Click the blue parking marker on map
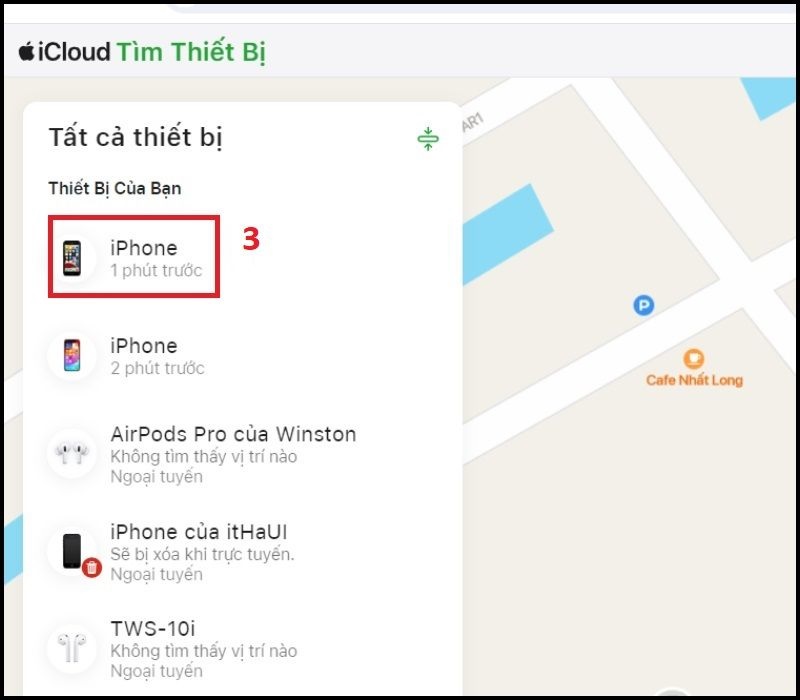800x700 pixels. [x=644, y=305]
